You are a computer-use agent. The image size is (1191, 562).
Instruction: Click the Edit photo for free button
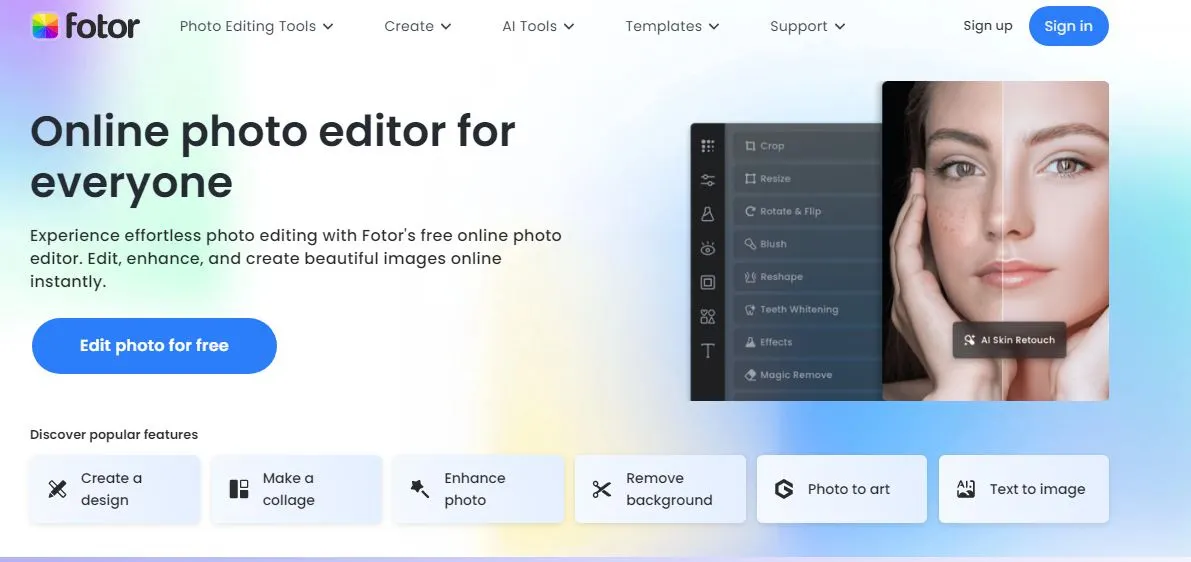(154, 346)
